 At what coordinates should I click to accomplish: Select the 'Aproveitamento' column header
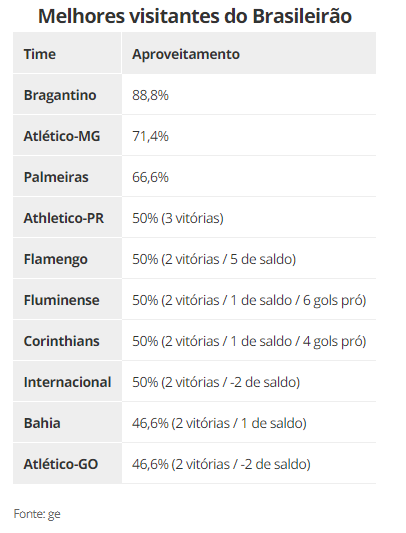pos(249,53)
